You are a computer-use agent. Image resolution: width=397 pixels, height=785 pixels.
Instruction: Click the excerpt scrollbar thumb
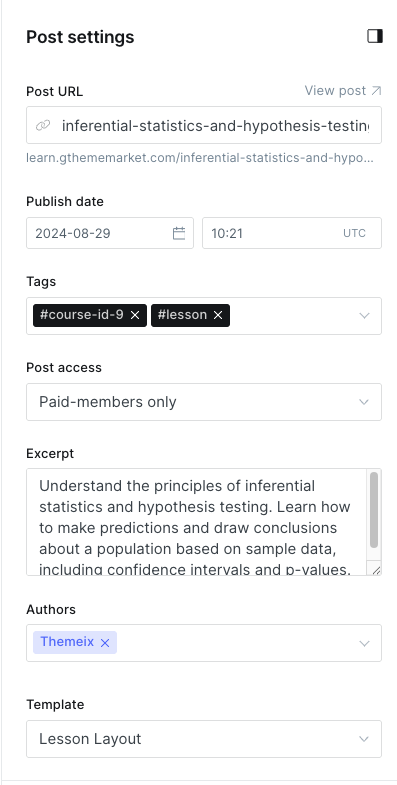click(373, 510)
